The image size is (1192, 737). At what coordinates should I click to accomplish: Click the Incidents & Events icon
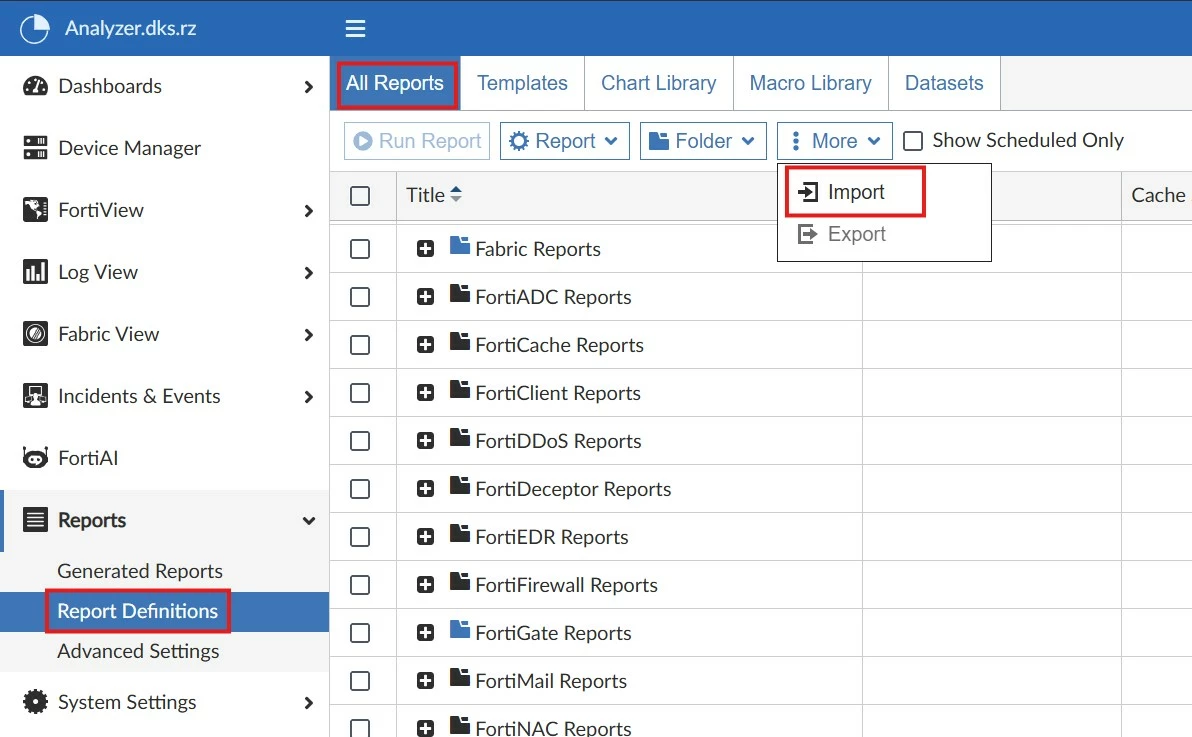(x=35, y=396)
